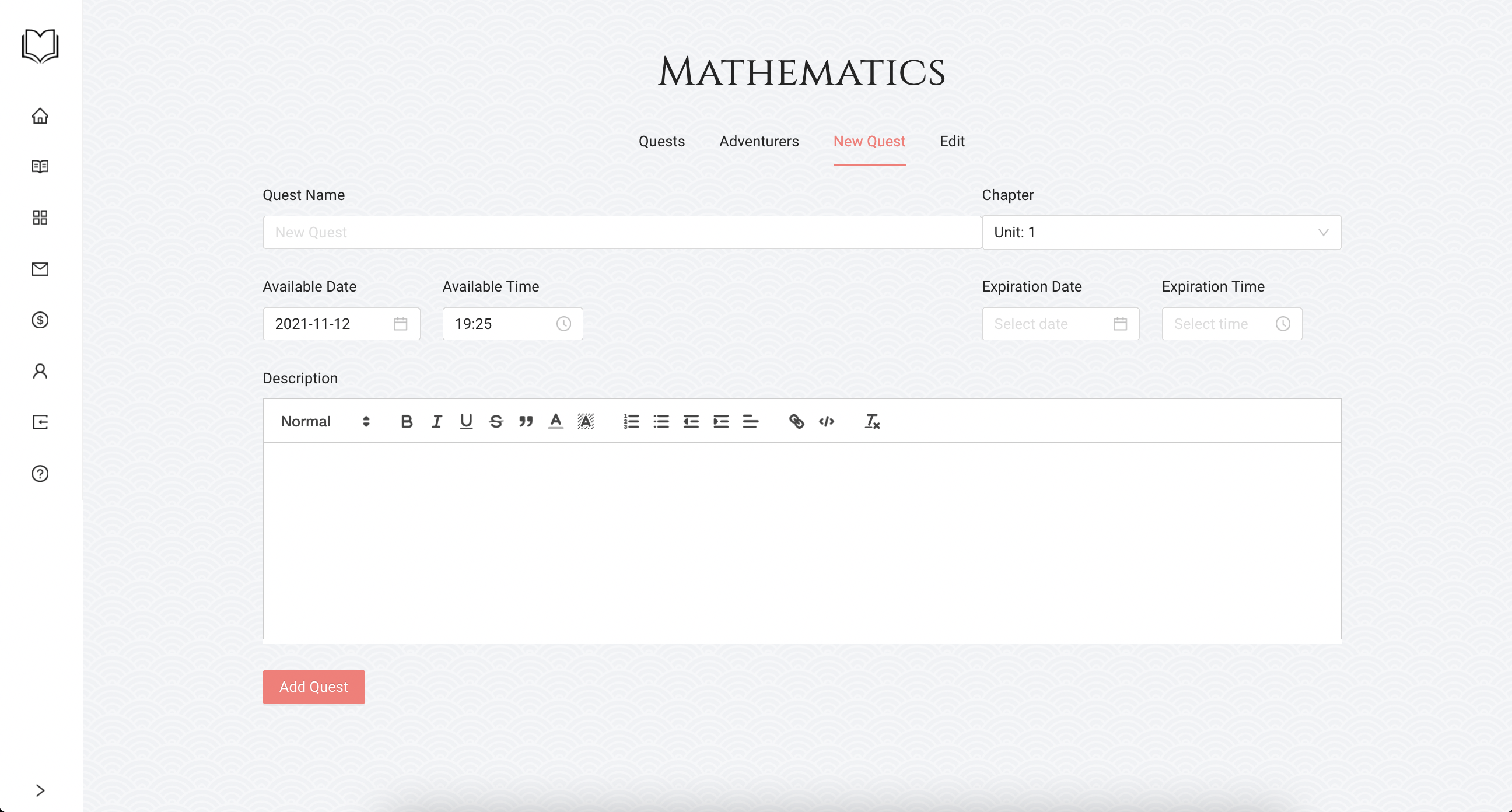
Task: Click the dollar coin sidebar icon
Action: click(x=40, y=320)
